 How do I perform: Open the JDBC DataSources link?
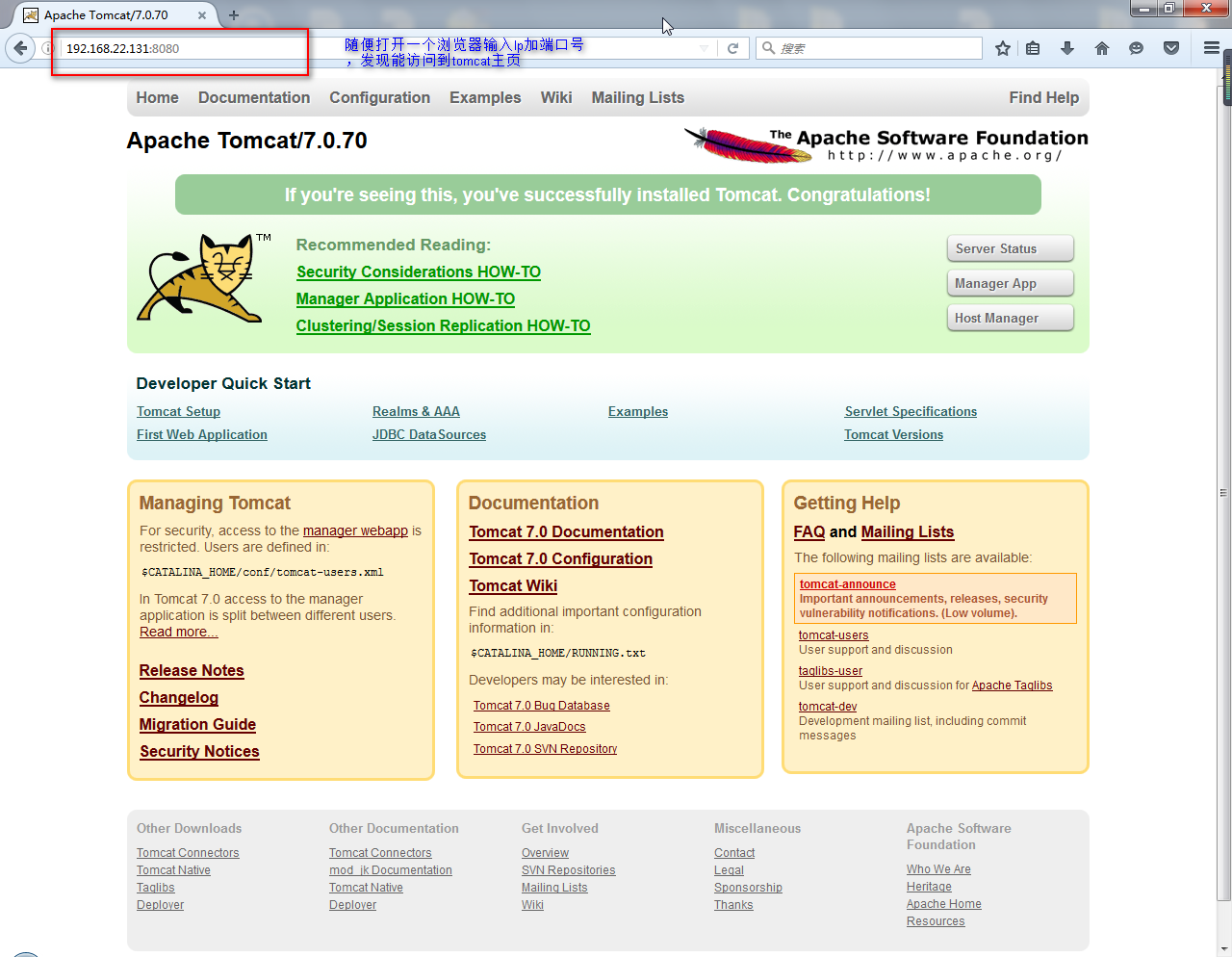pyautogui.click(x=429, y=435)
